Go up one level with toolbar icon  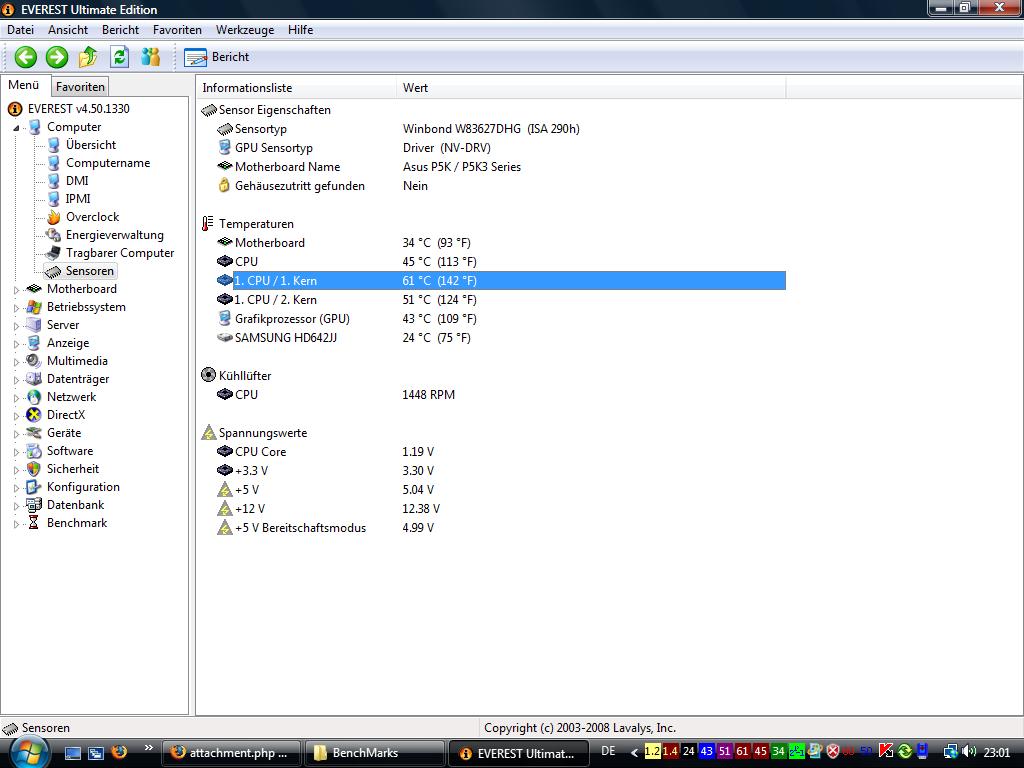[x=88, y=57]
